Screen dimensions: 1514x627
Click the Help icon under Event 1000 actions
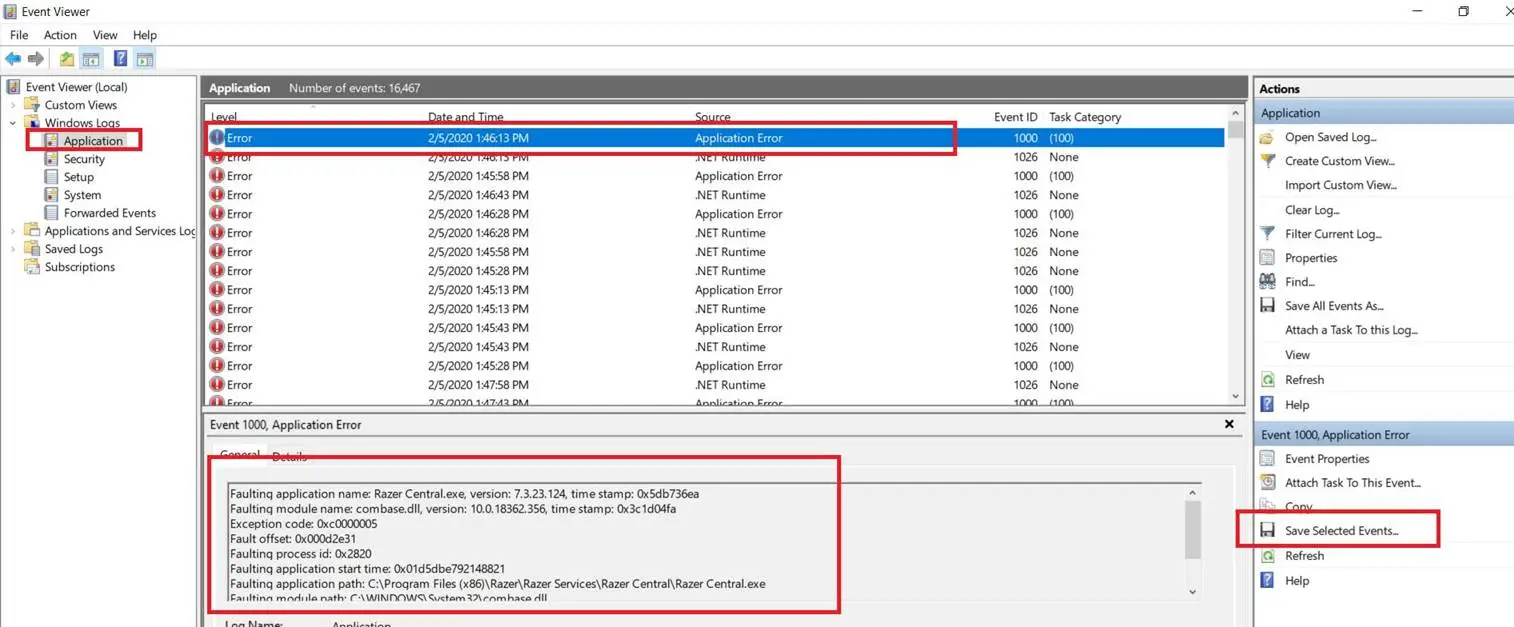(1267, 580)
